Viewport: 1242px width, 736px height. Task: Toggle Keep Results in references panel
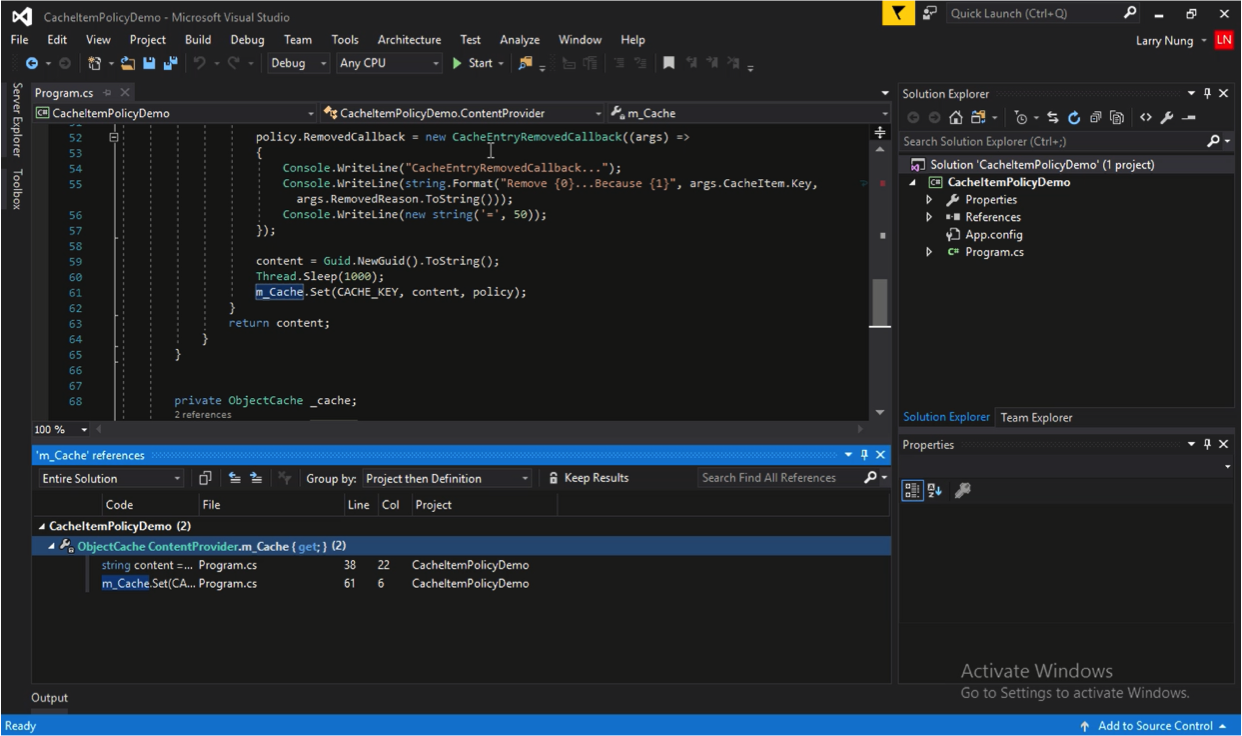point(589,478)
